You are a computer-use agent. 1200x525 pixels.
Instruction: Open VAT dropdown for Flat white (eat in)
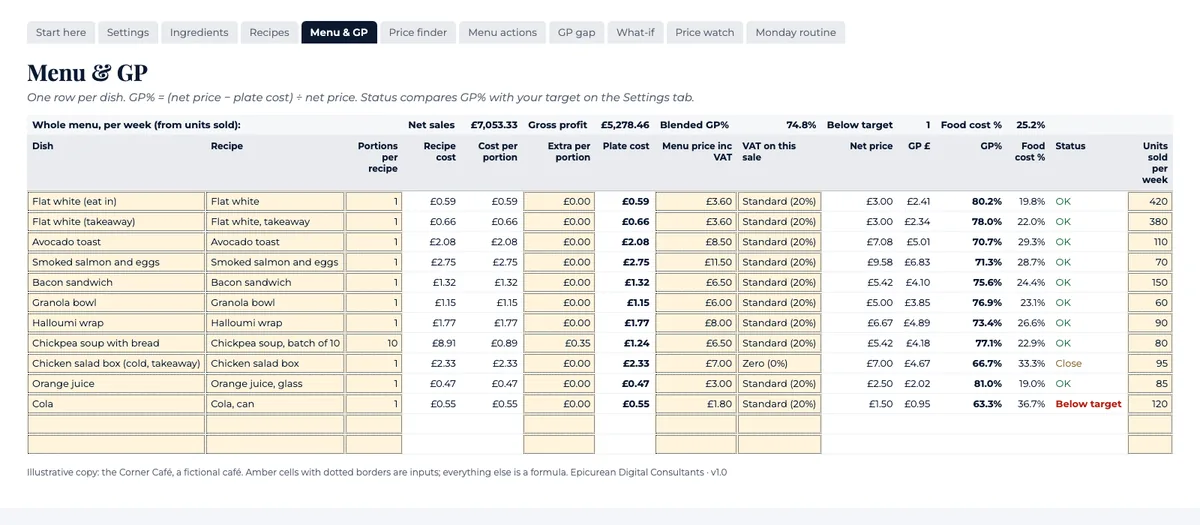pos(780,201)
